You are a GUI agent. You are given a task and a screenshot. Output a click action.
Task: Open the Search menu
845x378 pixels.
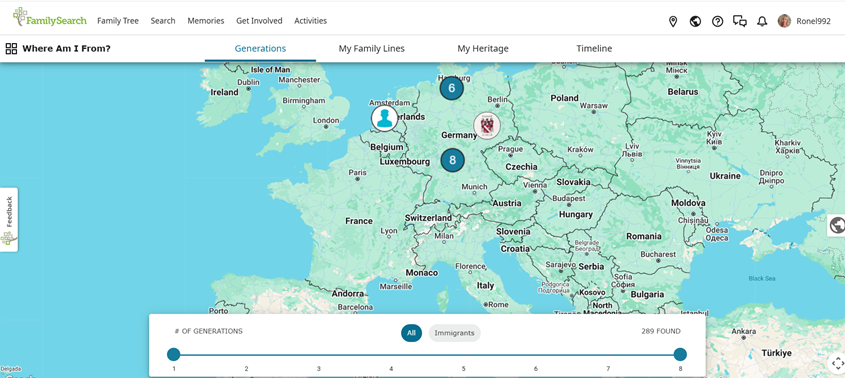coord(163,21)
